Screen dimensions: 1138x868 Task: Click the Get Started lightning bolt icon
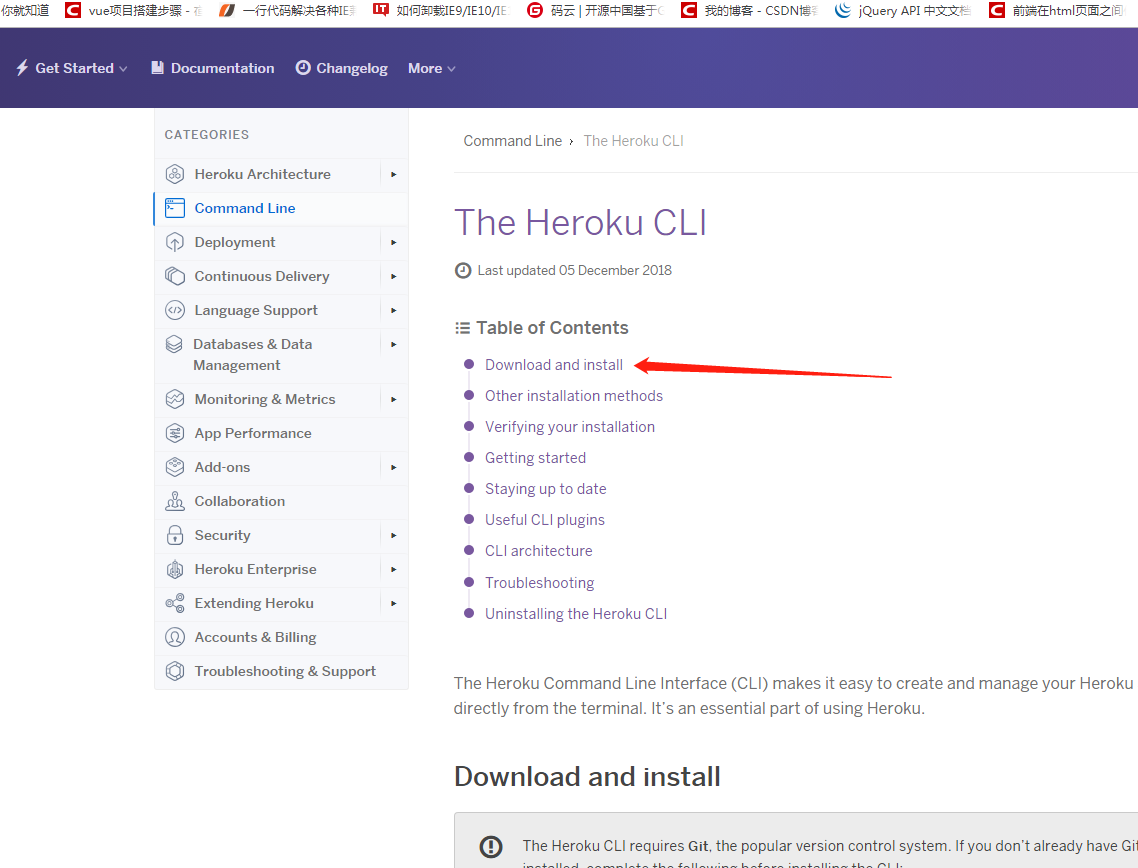pos(20,67)
